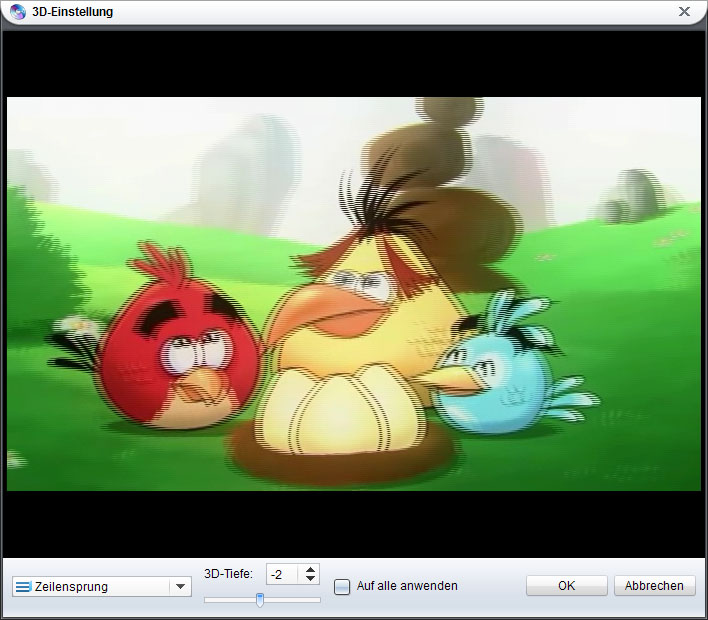The width and height of the screenshot is (708, 620).
Task: Confirm settings with the OK button
Action: coord(566,586)
